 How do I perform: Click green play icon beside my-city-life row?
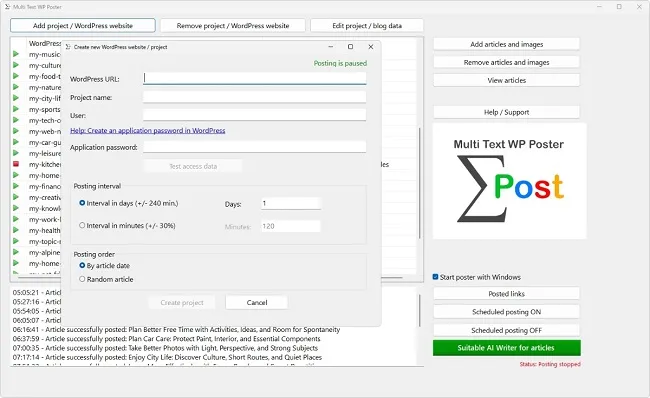tap(16, 98)
